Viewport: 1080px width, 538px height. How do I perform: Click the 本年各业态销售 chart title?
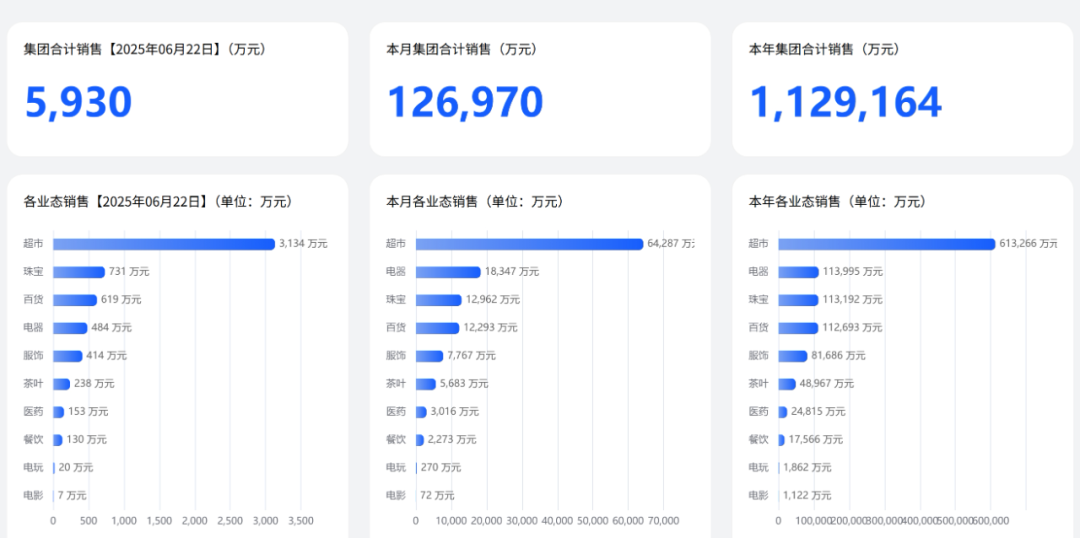coord(837,202)
